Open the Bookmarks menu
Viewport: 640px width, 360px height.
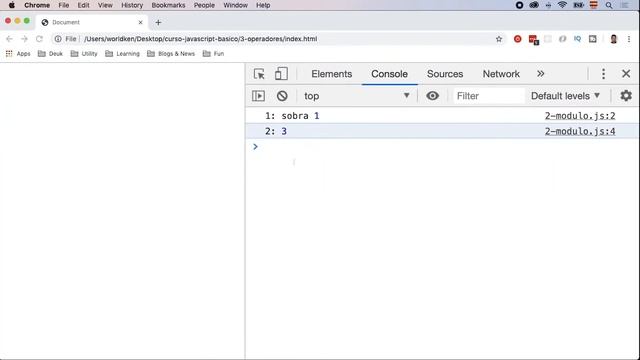[168, 5]
